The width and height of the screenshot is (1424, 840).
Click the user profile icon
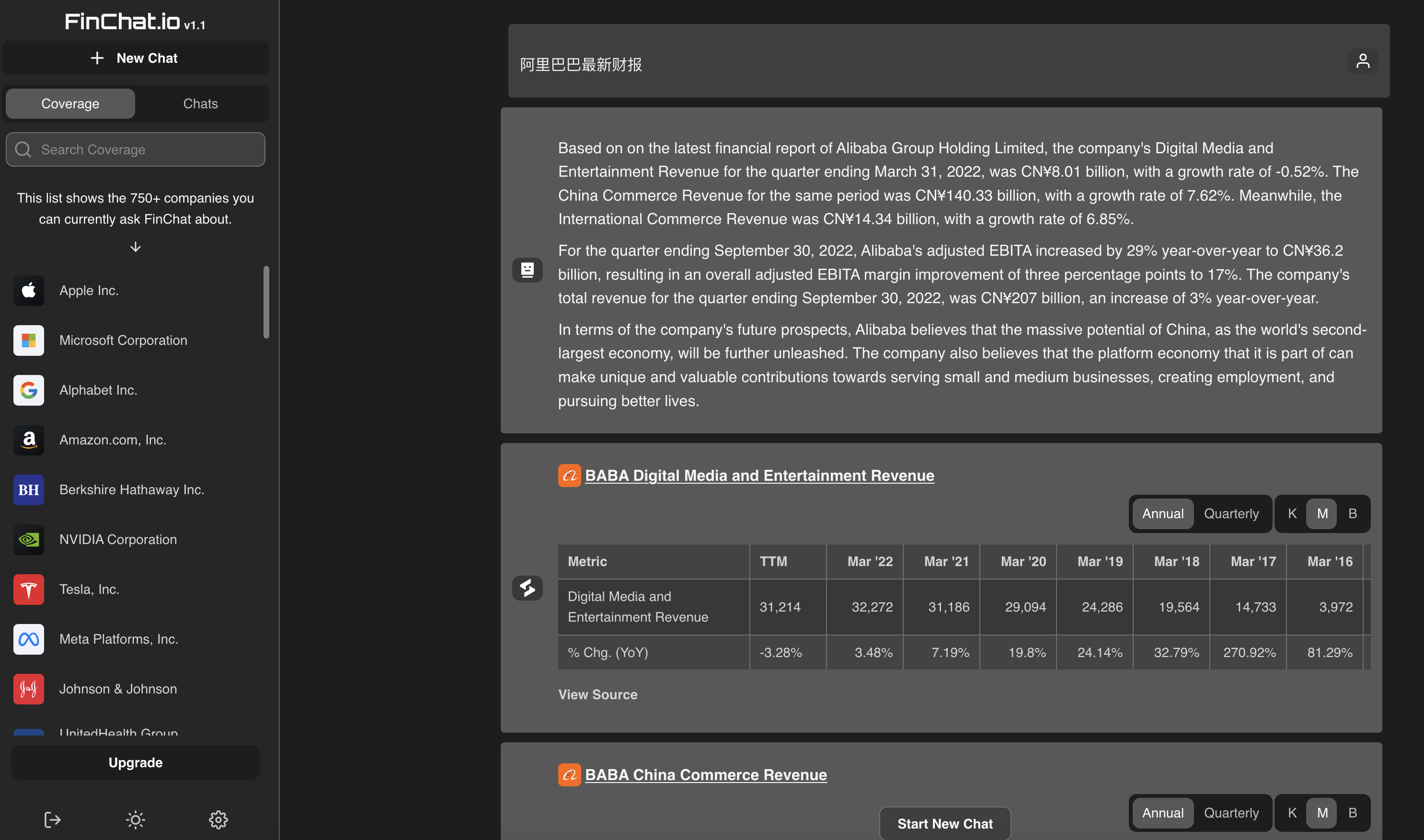coord(1363,61)
